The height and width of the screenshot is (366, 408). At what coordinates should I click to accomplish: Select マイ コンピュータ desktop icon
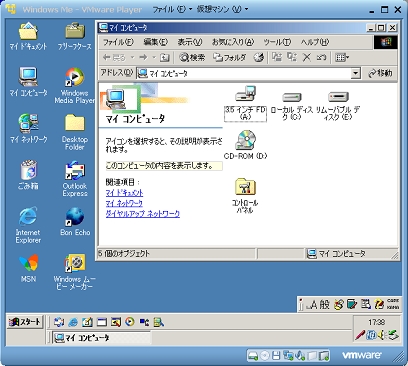click(x=28, y=82)
